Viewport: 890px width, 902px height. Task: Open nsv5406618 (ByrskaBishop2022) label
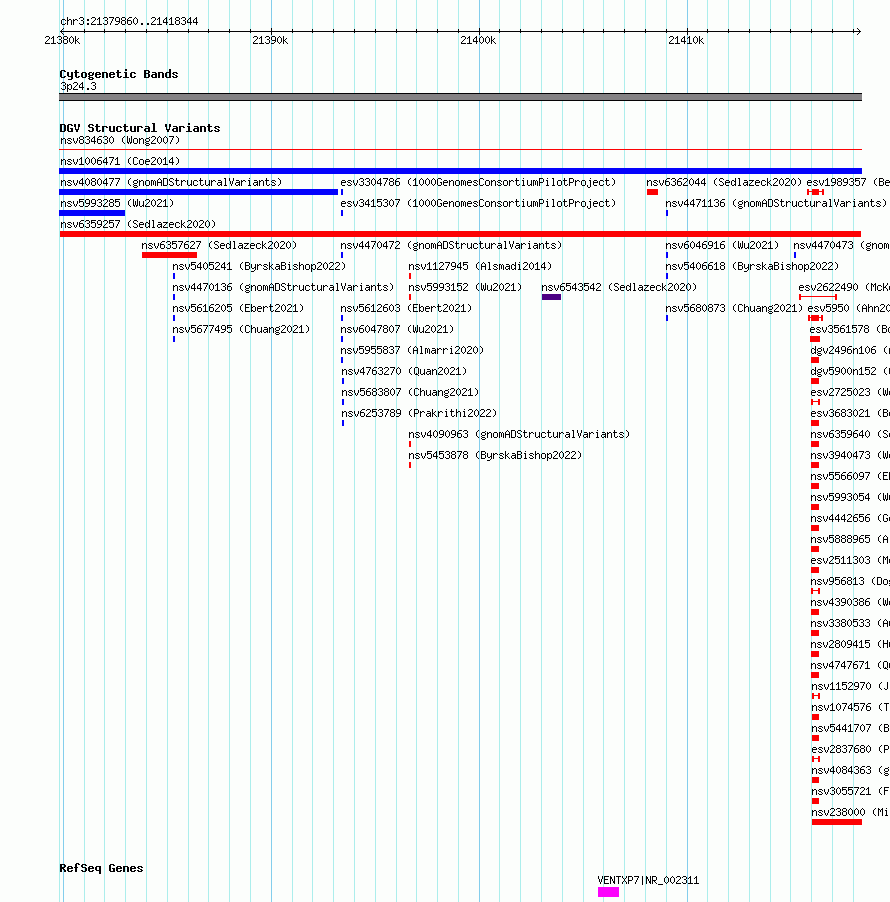752,266
